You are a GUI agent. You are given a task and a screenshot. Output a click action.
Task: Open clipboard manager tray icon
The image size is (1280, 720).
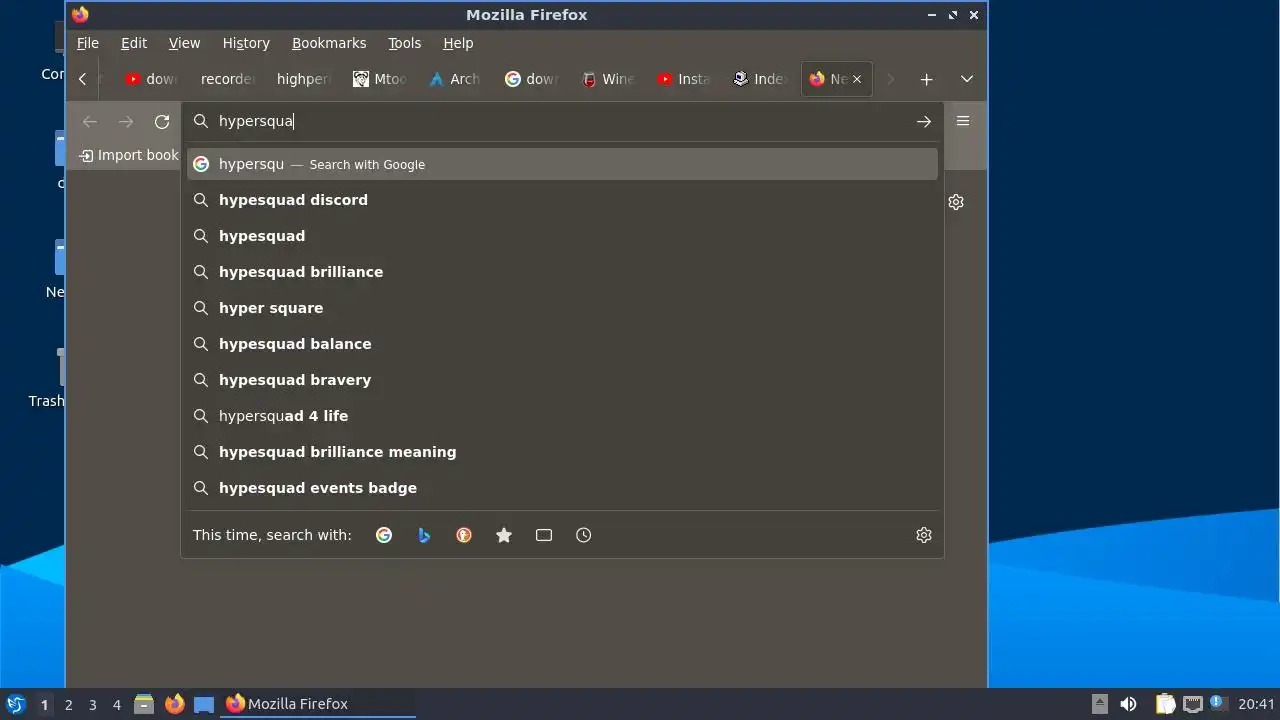(1165, 704)
